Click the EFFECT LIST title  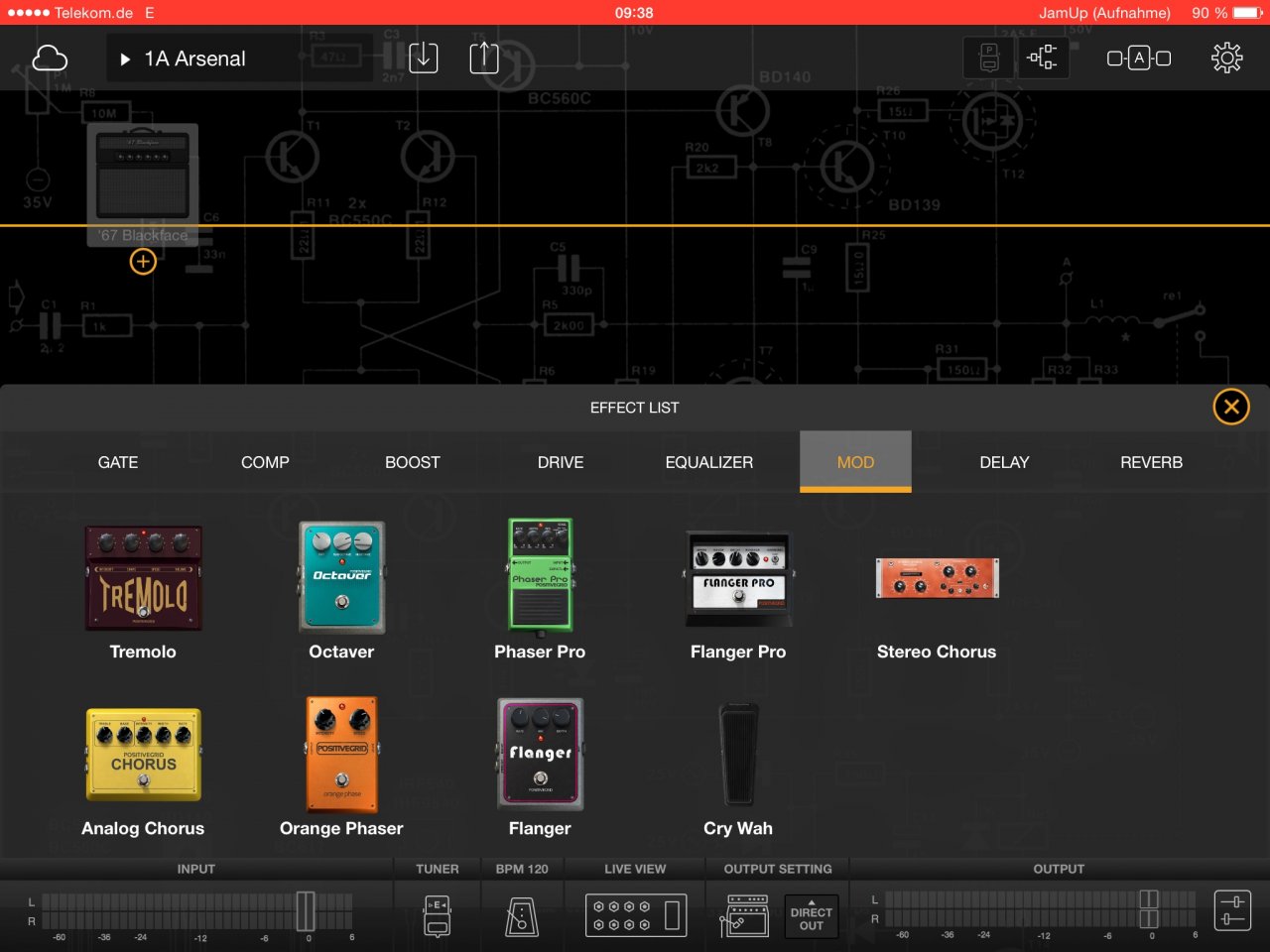[x=635, y=408]
